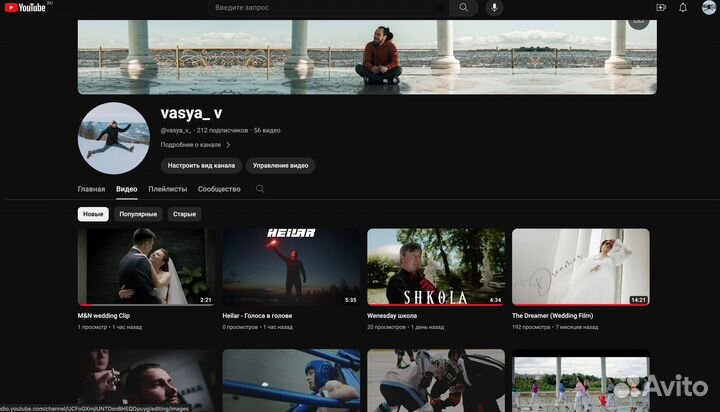This screenshot has height=412, width=720.
Task: Click the search magnifier button
Action: (464, 7)
